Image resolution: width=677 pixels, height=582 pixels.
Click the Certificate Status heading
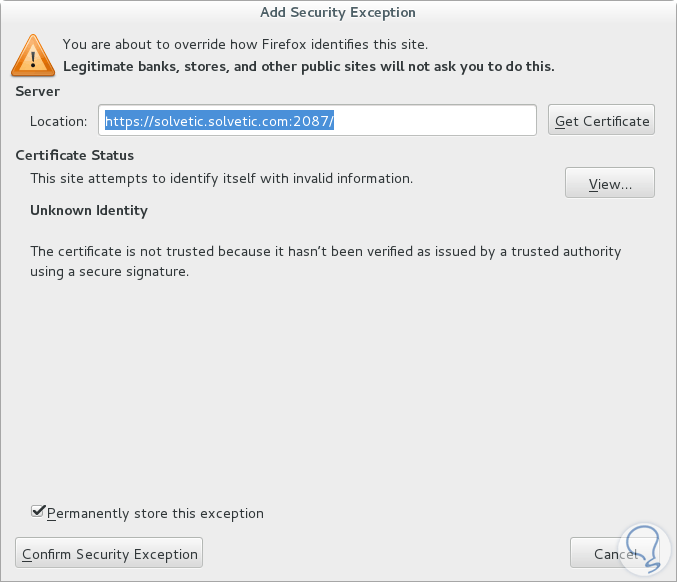[x=74, y=155]
